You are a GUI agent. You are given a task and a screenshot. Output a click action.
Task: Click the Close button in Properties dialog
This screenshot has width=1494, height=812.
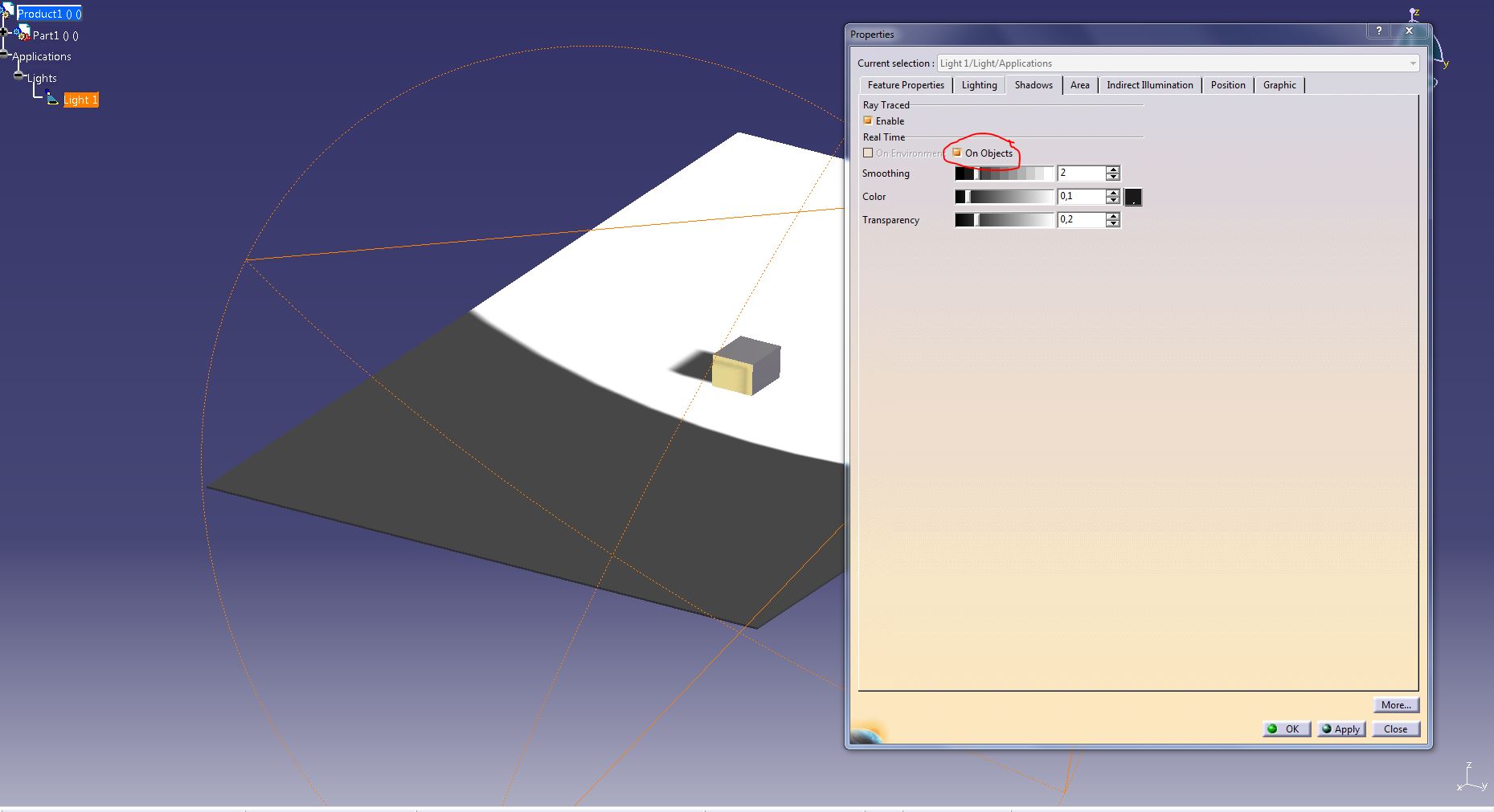tap(1396, 729)
